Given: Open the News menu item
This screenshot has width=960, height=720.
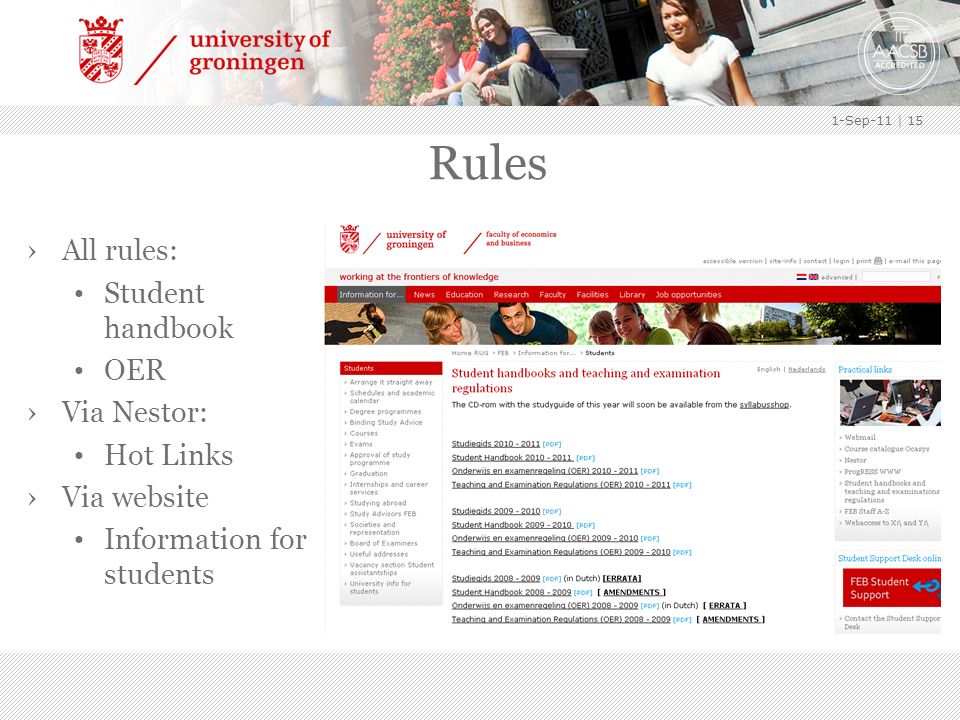Looking at the screenshot, I should pyautogui.click(x=424, y=294).
